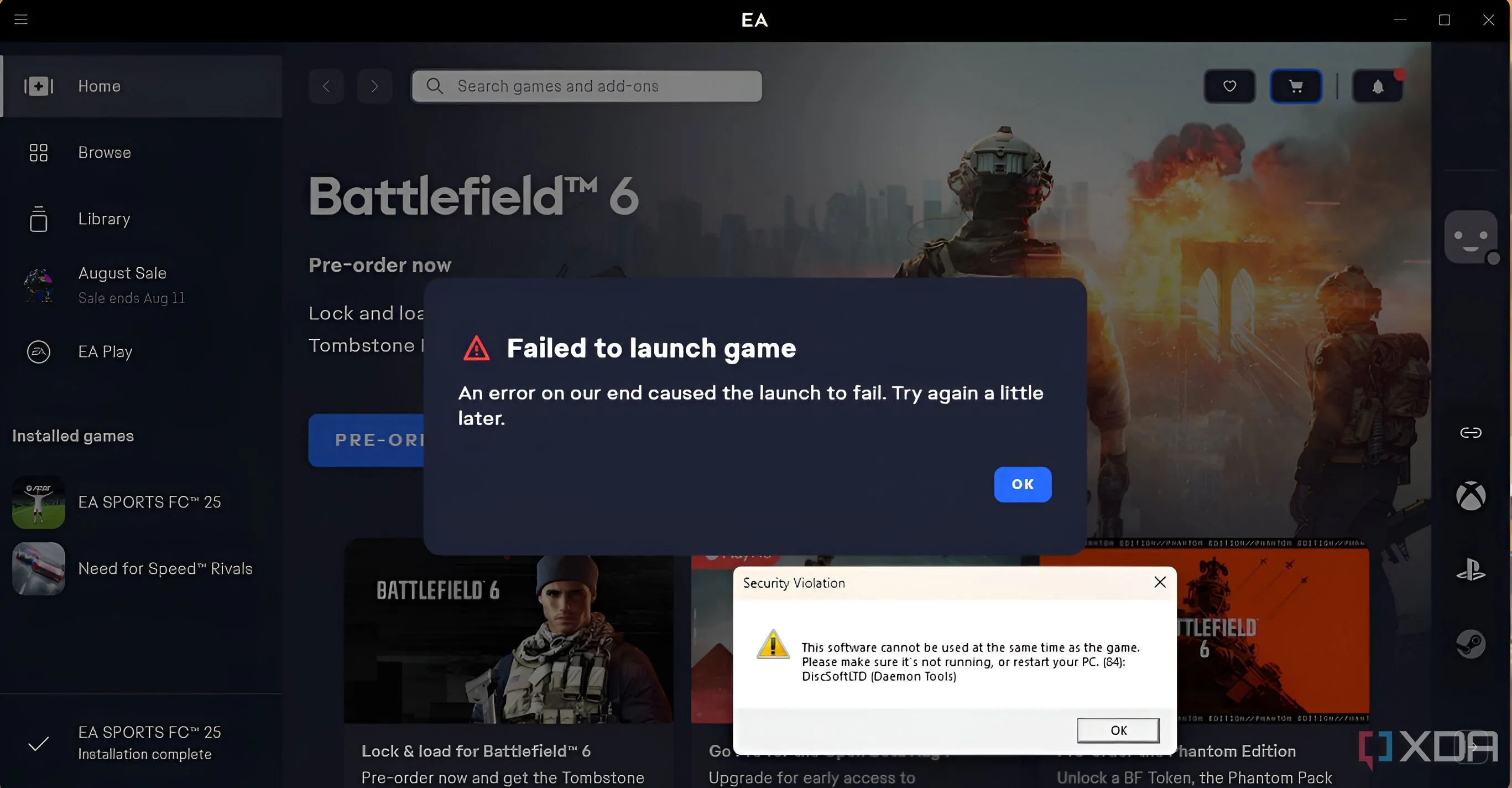
Task: Click the linked accounts chain icon
Action: point(1471,433)
